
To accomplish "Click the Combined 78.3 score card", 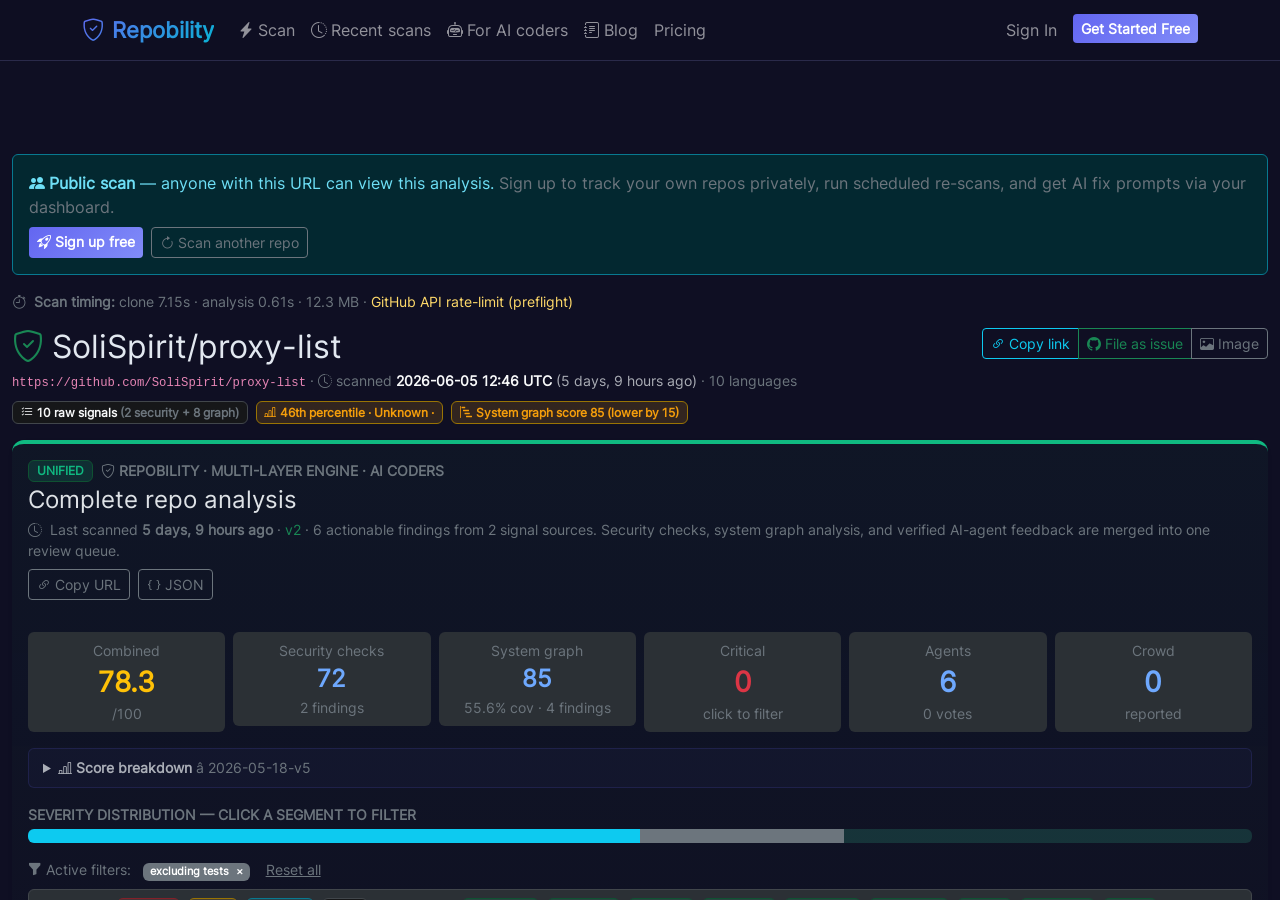I will pyautogui.click(x=126, y=682).
